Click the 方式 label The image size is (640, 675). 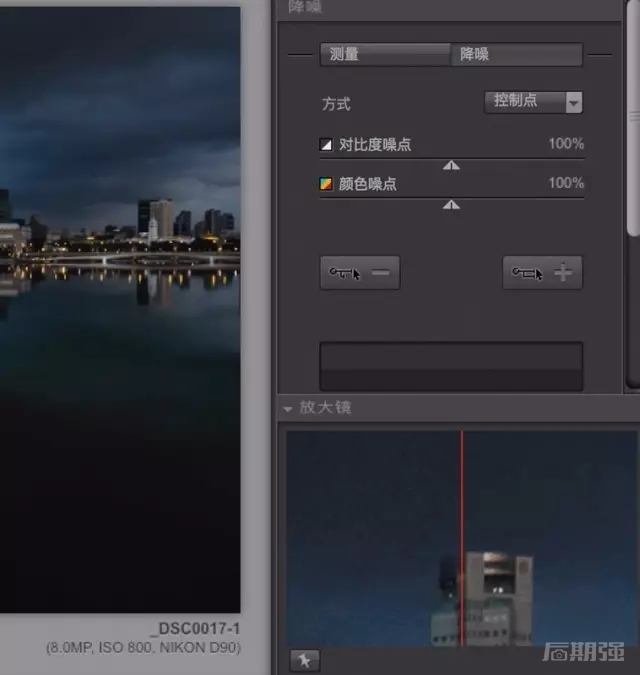click(336, 104)
